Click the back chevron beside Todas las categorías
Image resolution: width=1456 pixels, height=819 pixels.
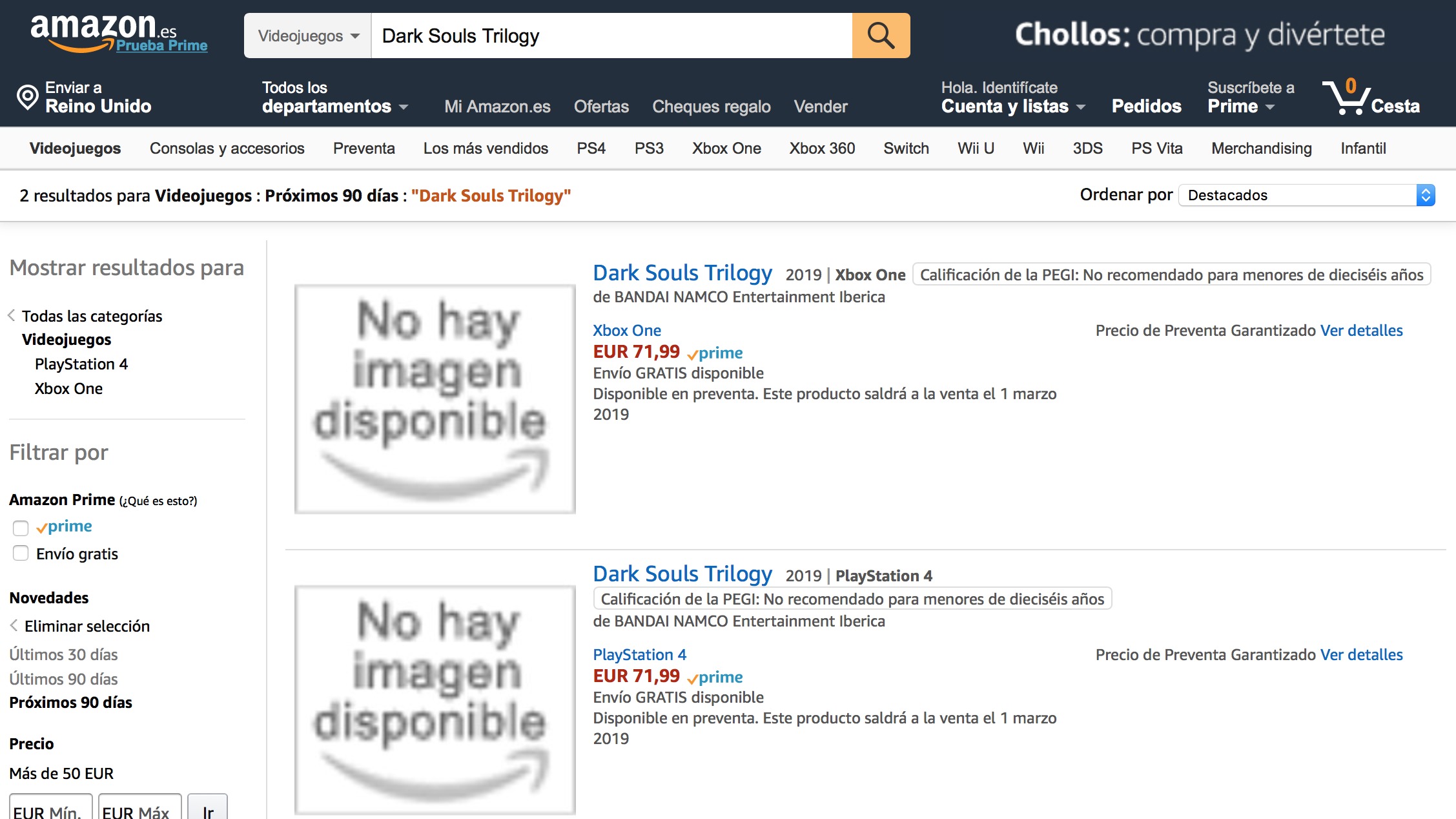click(x=12, y=316)
